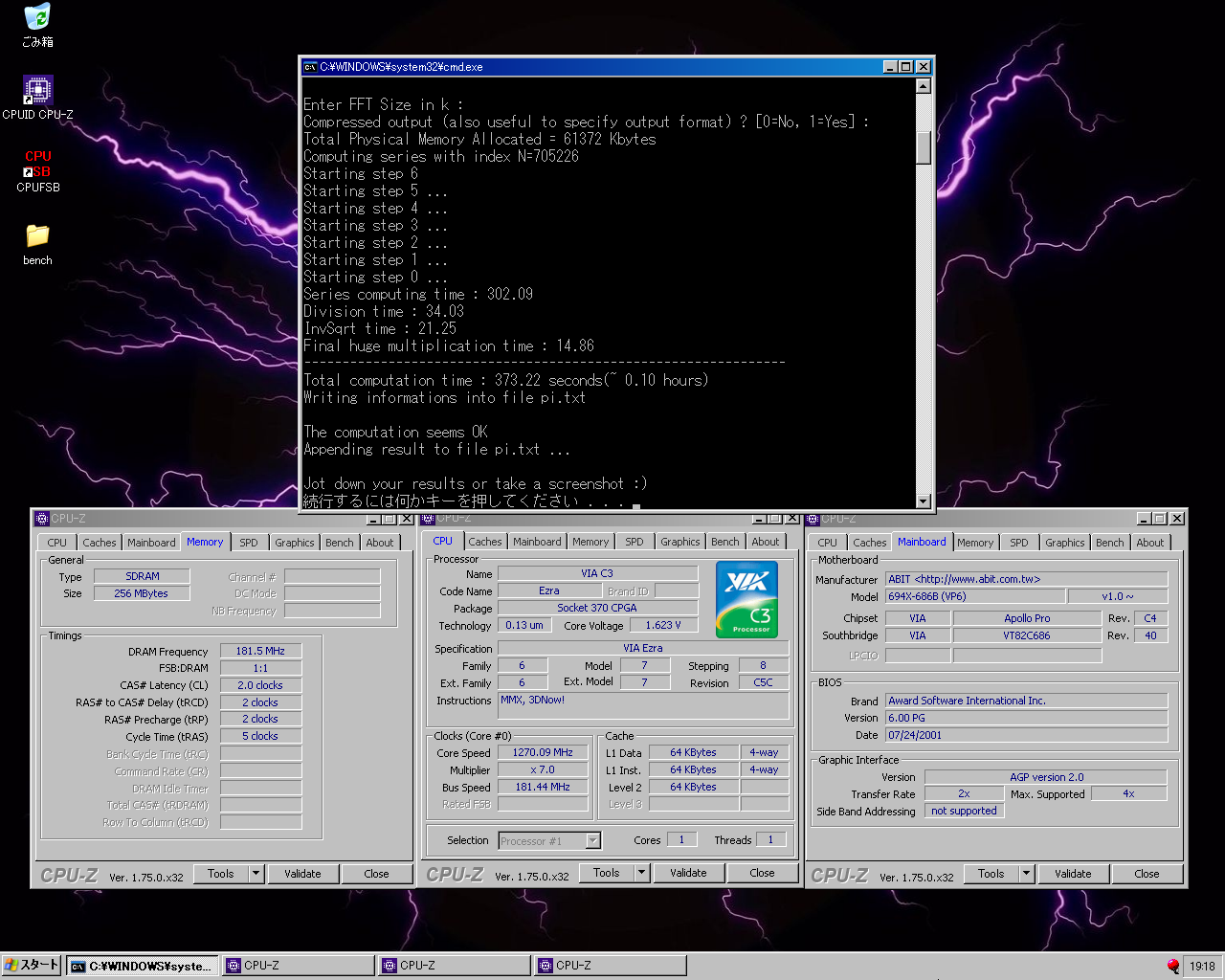Open the CPU tab in Mainboard window
This screenshot has width=1225, height=980.
click(828, 543)
